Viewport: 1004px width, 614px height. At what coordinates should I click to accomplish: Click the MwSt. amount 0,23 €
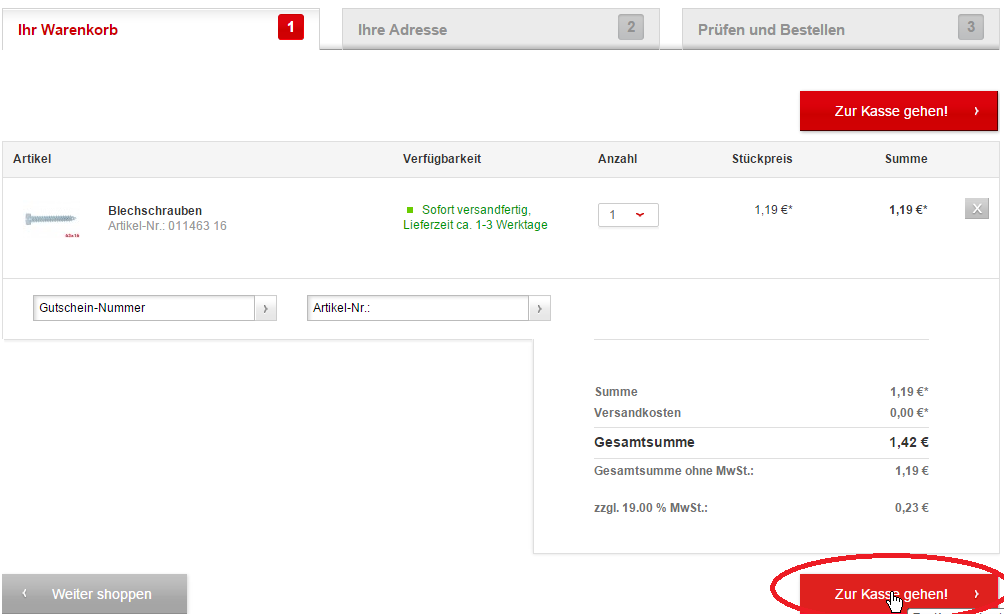911,508
